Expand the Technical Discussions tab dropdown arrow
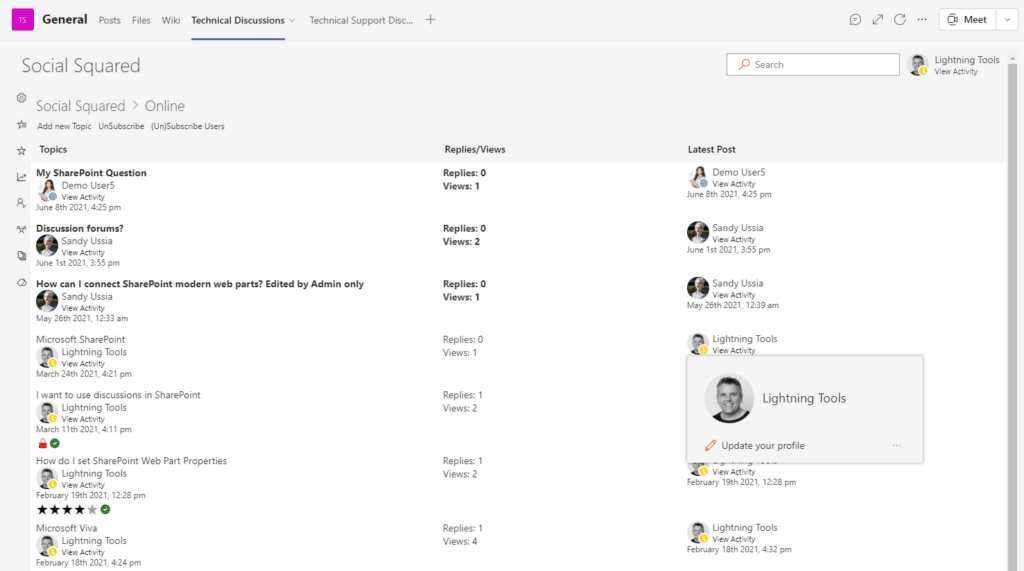The height and width of the screenshot is (571, 1024). pyautogui.click(x=292, y=21)
